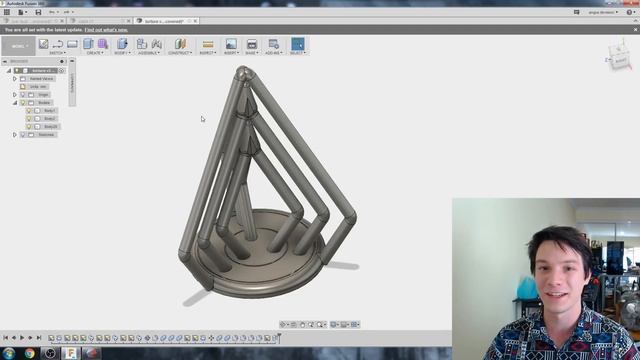Expand the Sketches folder

[15, 135]
